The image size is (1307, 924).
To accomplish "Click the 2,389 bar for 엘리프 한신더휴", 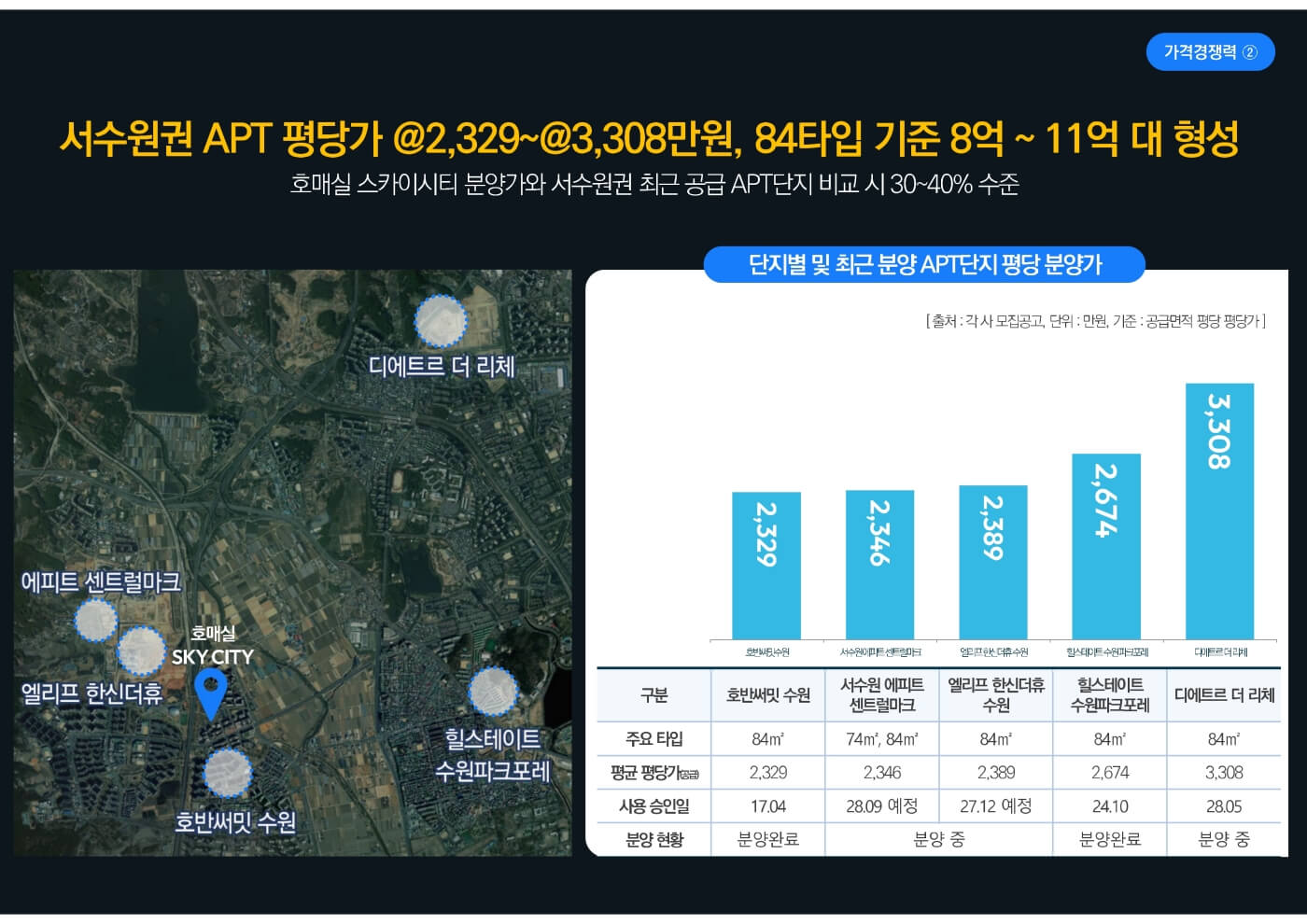I will click(x=993, y=562).
